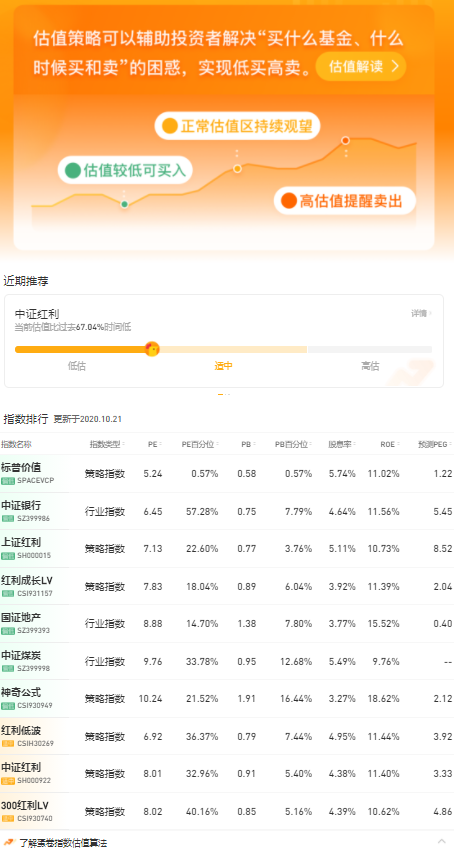
Task: Click the valuation marker on 中证红利 slider
Action: (152, 349)
